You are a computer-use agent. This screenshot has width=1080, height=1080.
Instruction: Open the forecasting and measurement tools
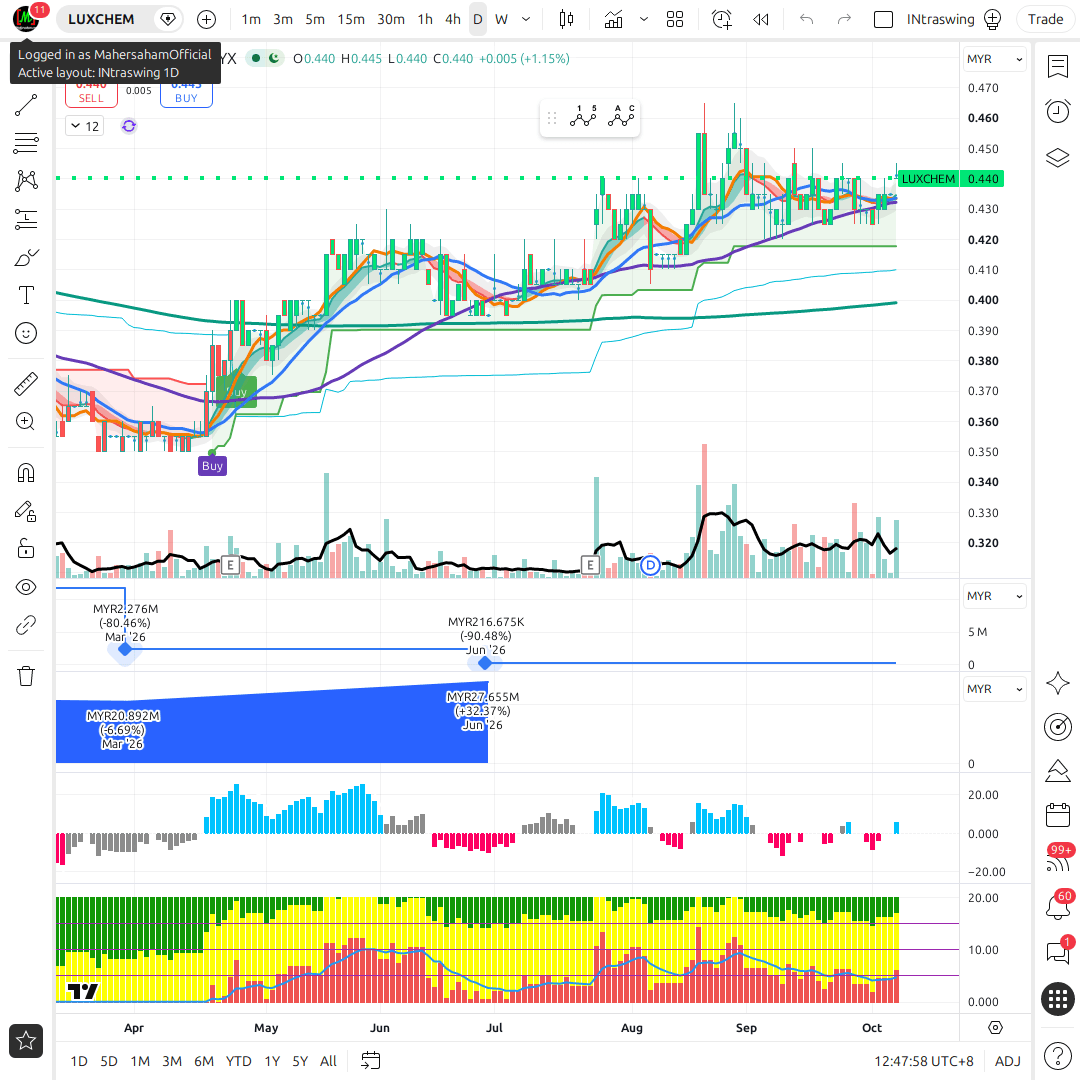click(x=26, y=219)
